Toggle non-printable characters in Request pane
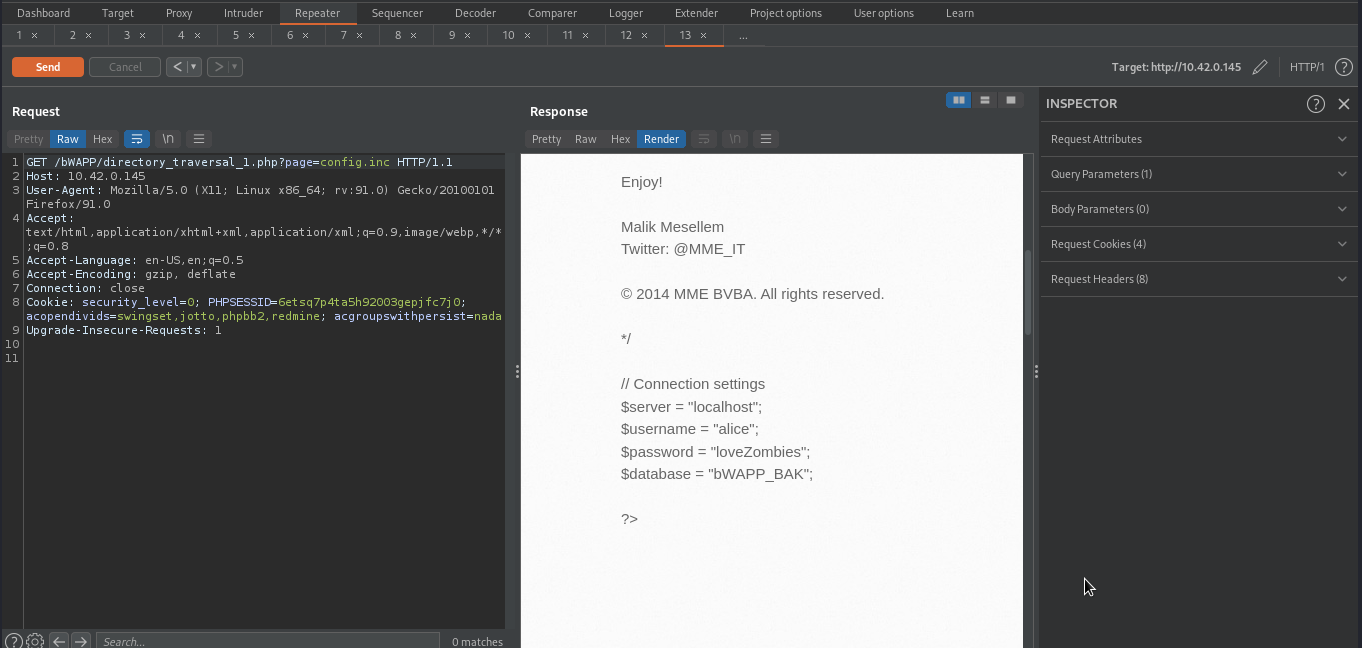The image size is (1362, 648). [168, 139]
